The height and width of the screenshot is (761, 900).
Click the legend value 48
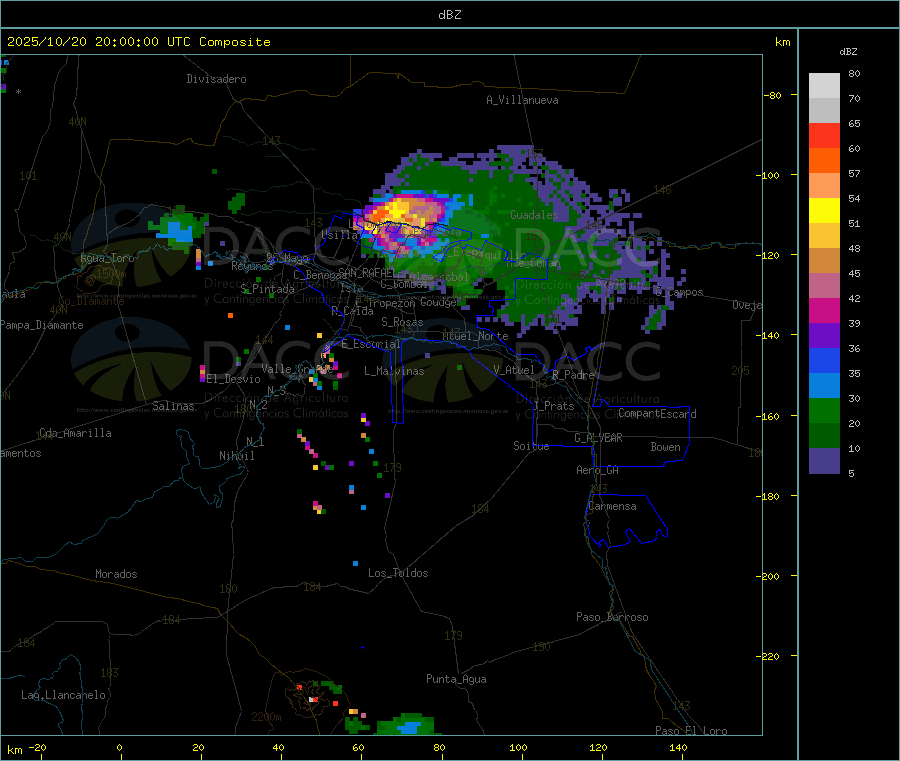tap(854, 249)
